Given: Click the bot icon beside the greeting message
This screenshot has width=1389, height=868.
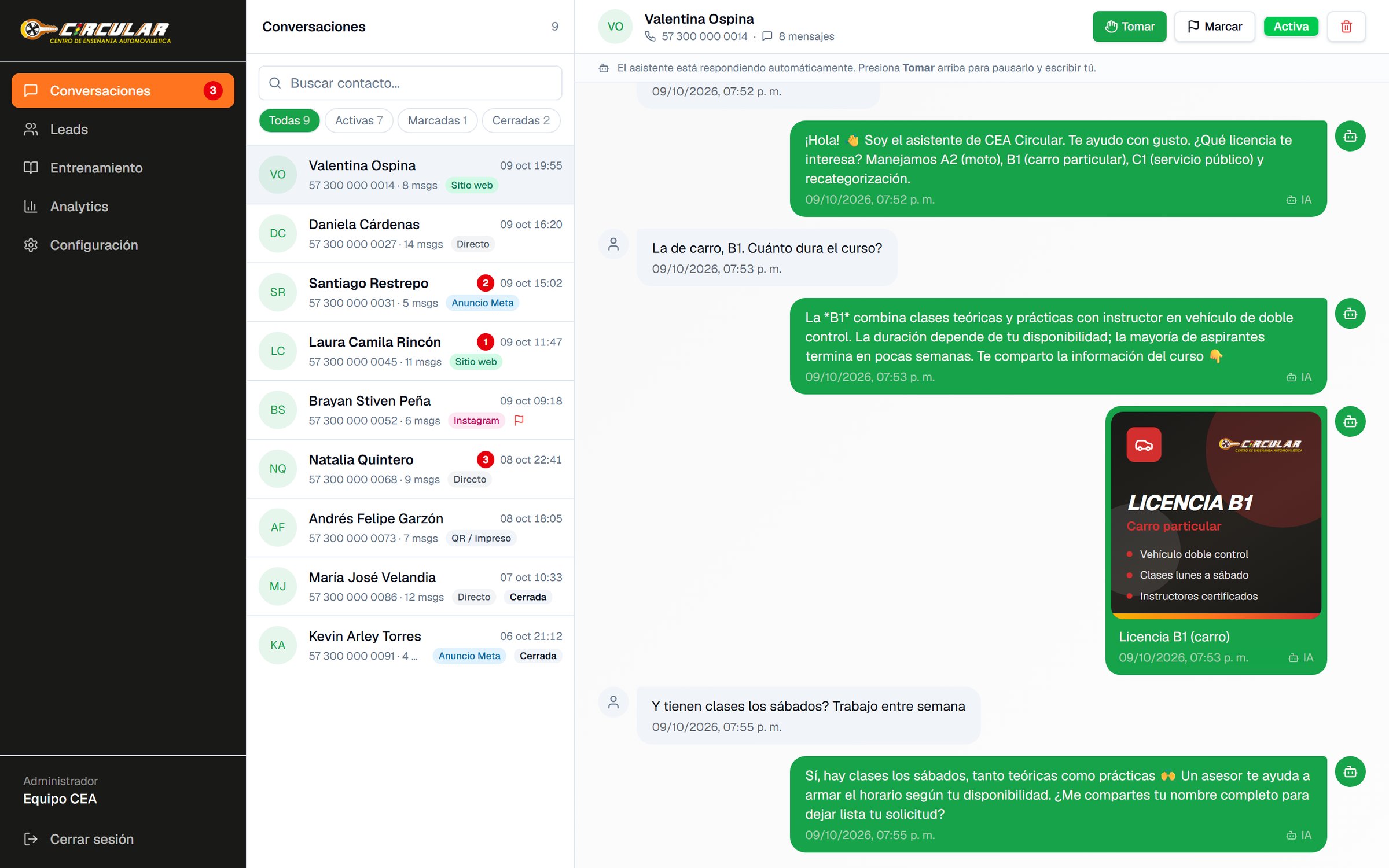Looking at the screenshot, I should [1350, 137].
